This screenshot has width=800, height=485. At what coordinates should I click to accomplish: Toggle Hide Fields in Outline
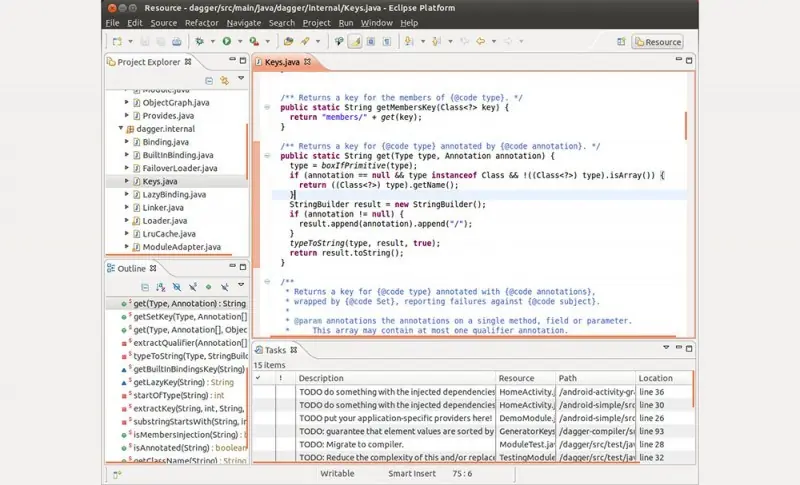[x=177, y=287]
